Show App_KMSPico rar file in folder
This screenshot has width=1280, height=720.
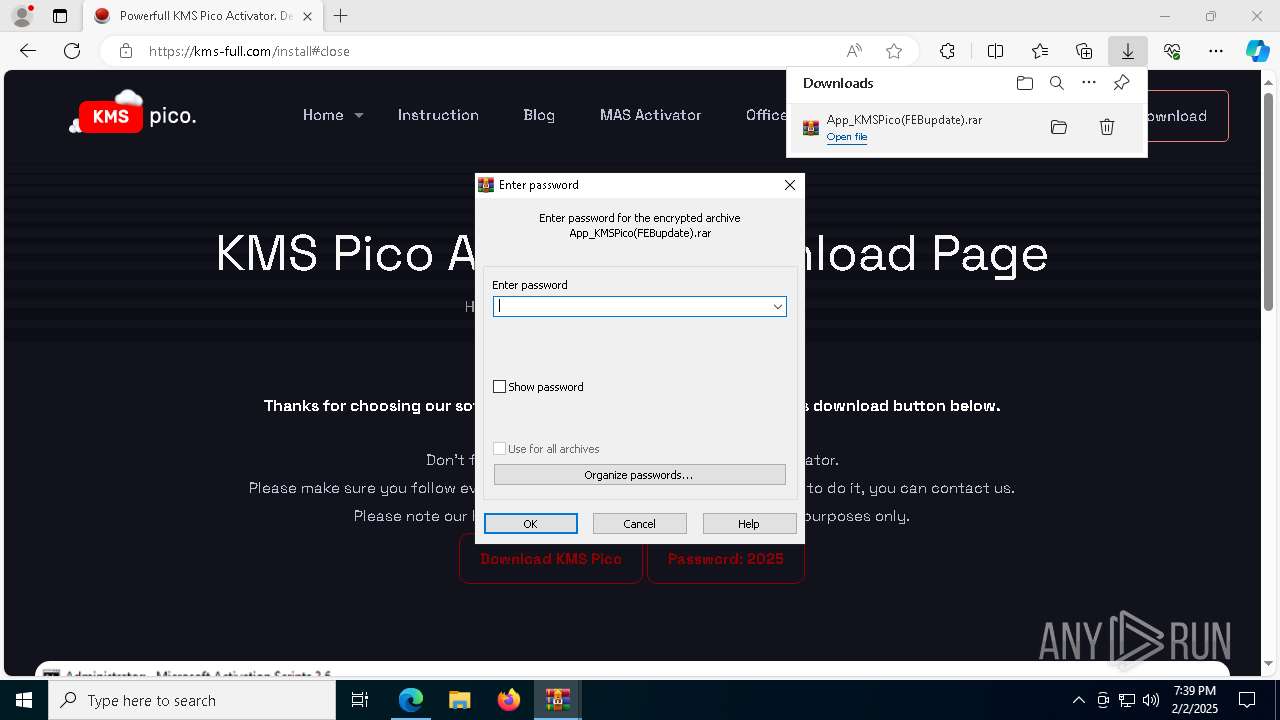(1059, 127)
